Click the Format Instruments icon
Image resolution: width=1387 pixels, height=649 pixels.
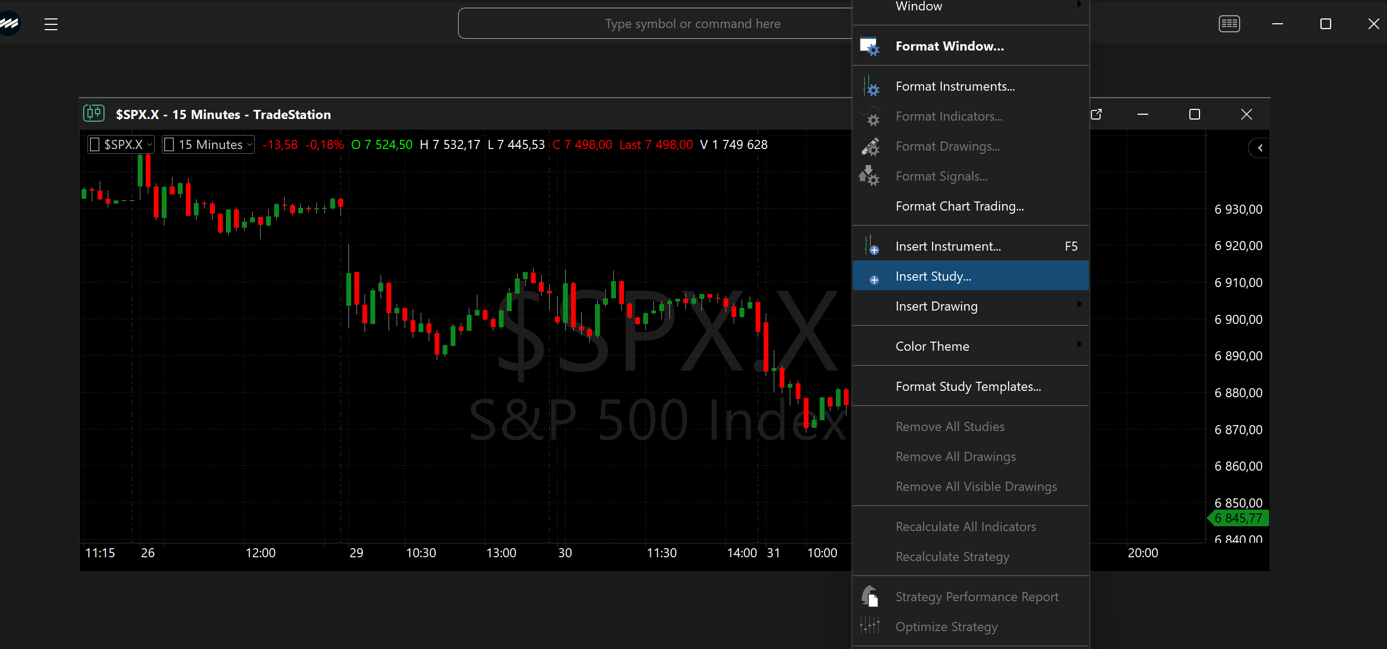pyautogui.click(x=870, y=86)
